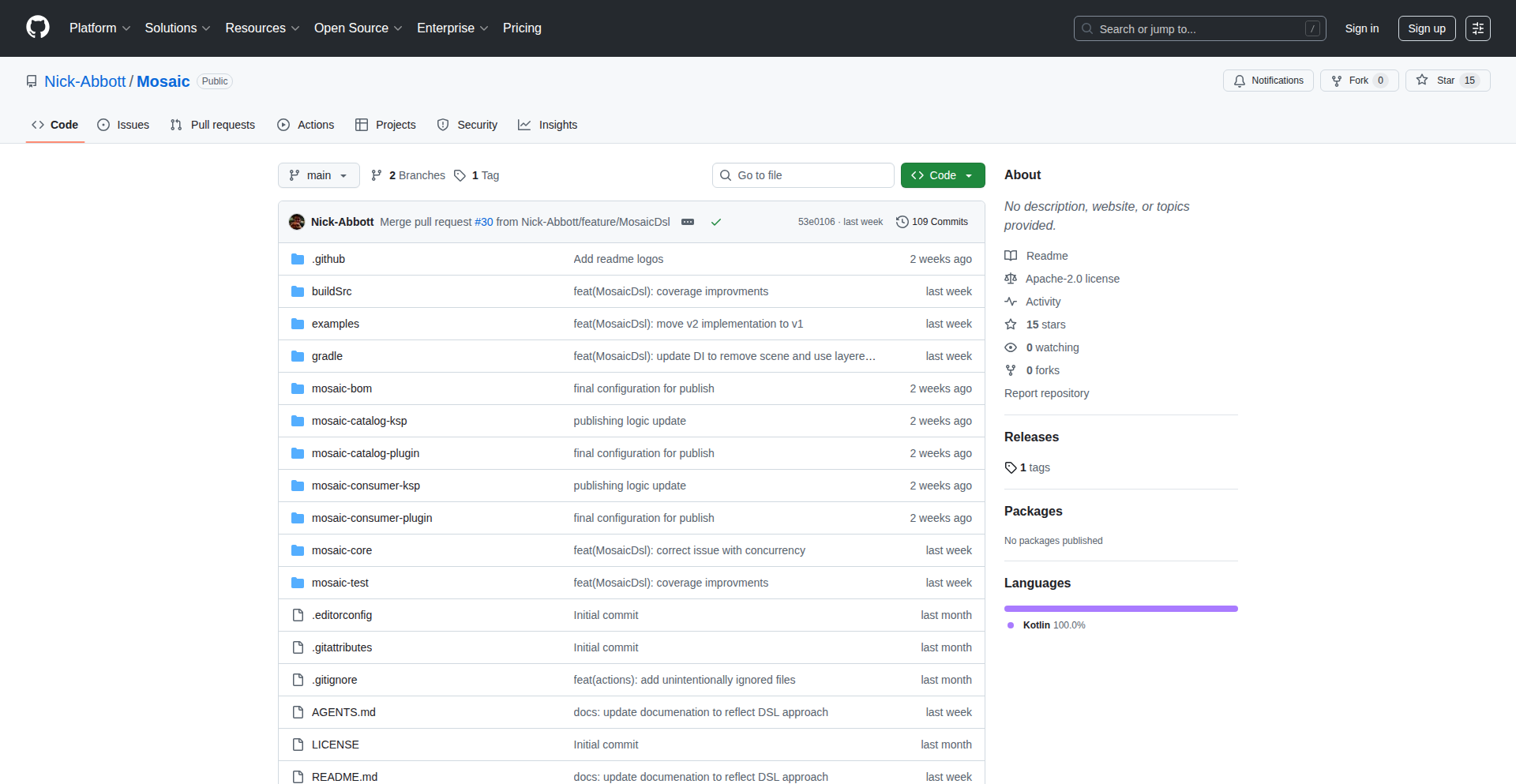Open the Platform dropdown menu

pos(99,28)
